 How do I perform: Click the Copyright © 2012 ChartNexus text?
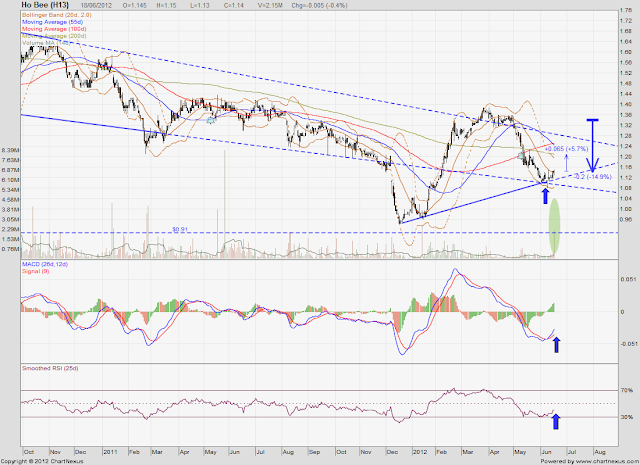42,461
